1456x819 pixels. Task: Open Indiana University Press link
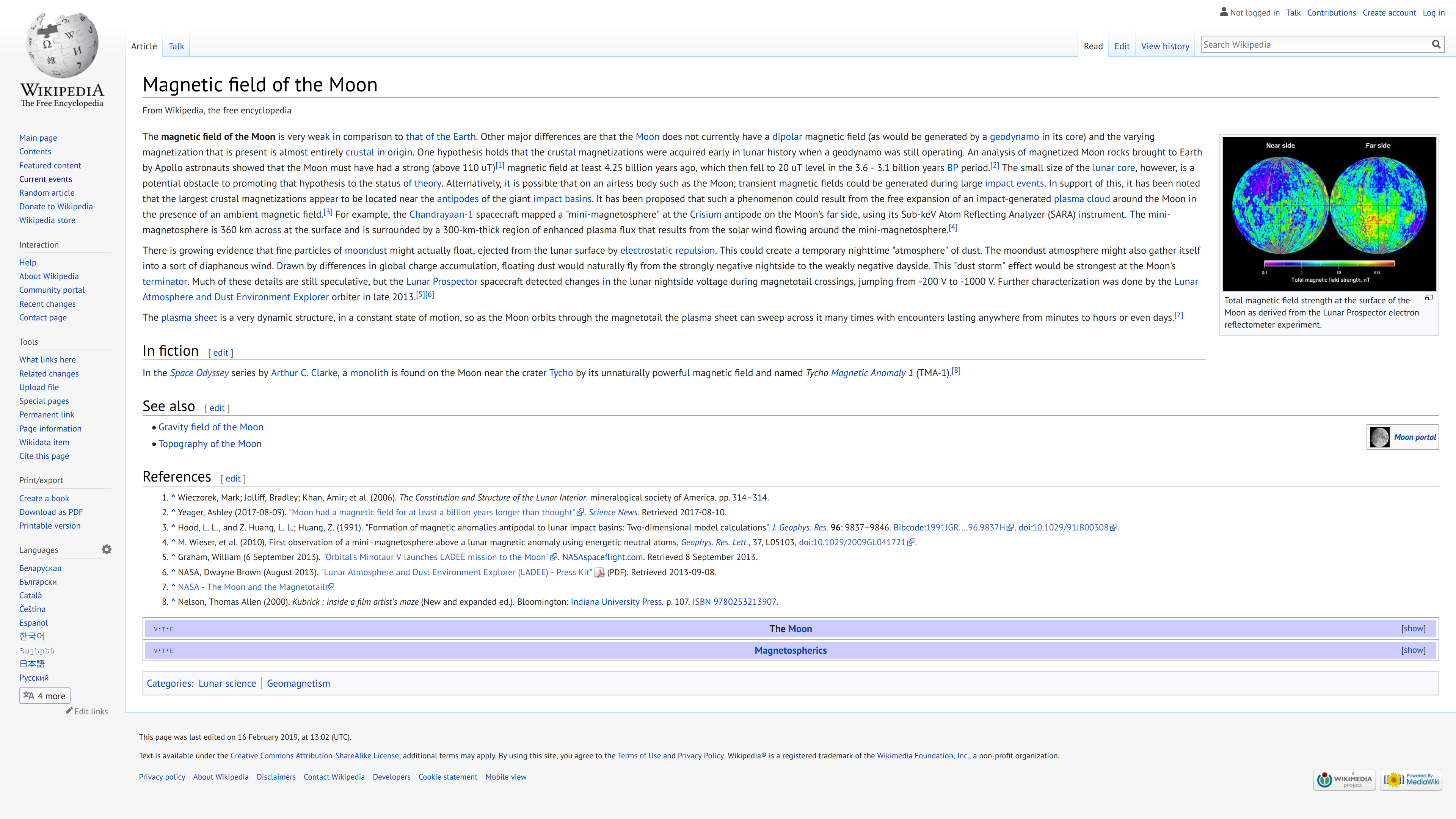616,602
